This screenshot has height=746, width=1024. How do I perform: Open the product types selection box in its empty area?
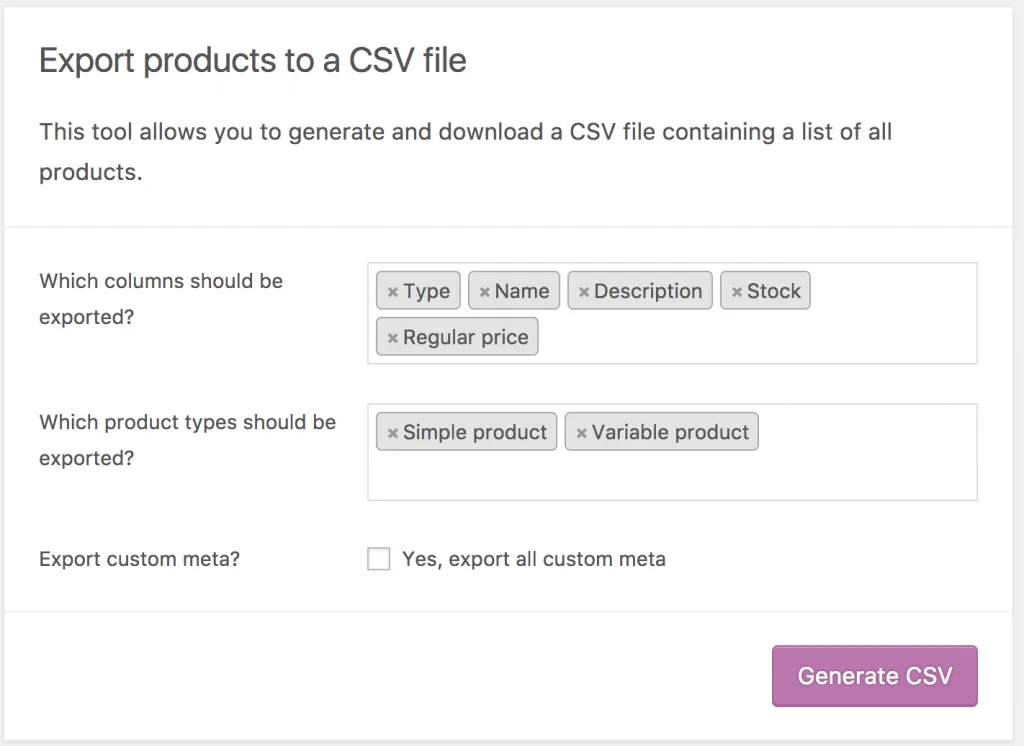[670, 475]
